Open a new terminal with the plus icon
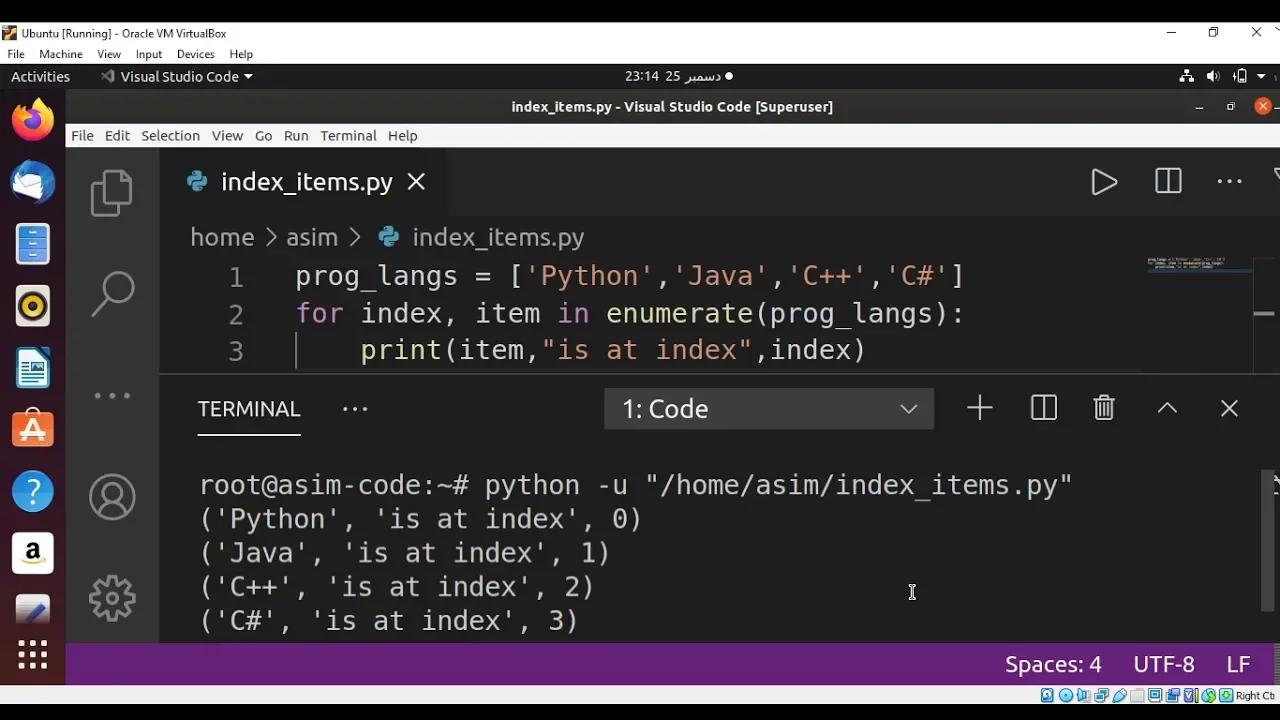 pos(979,408)
